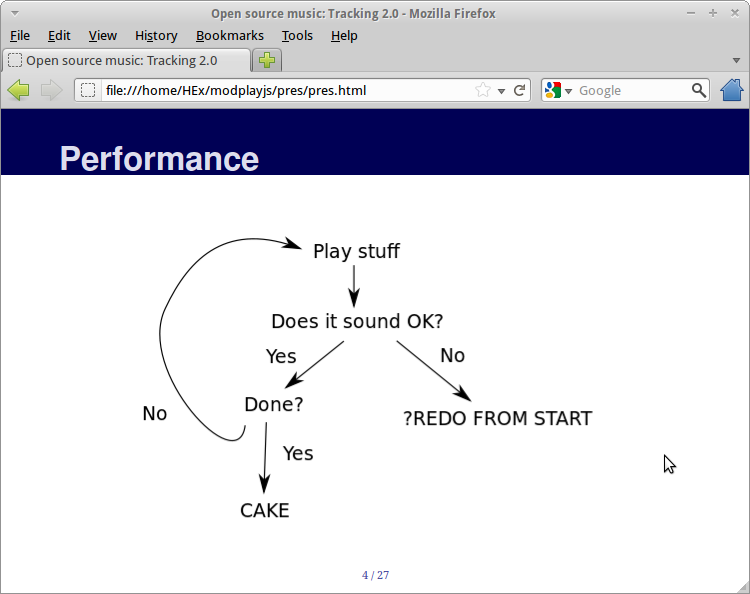This screenshot has height=594, width=750.
Task: Open the search engine chooser dropdown
Action: point(568,91)
